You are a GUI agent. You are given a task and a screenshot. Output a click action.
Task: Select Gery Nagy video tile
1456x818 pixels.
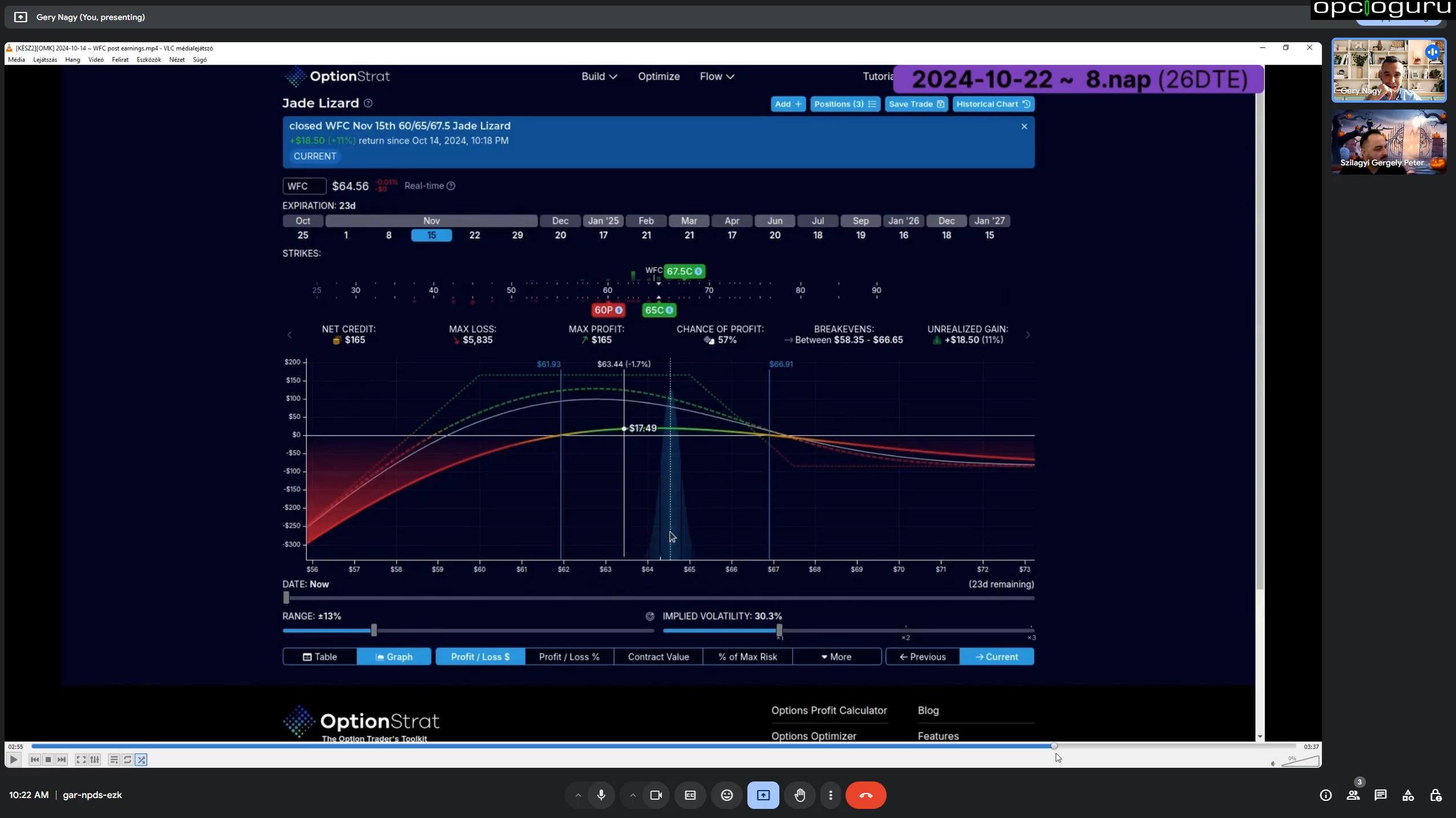click(x=1389, y=70)
